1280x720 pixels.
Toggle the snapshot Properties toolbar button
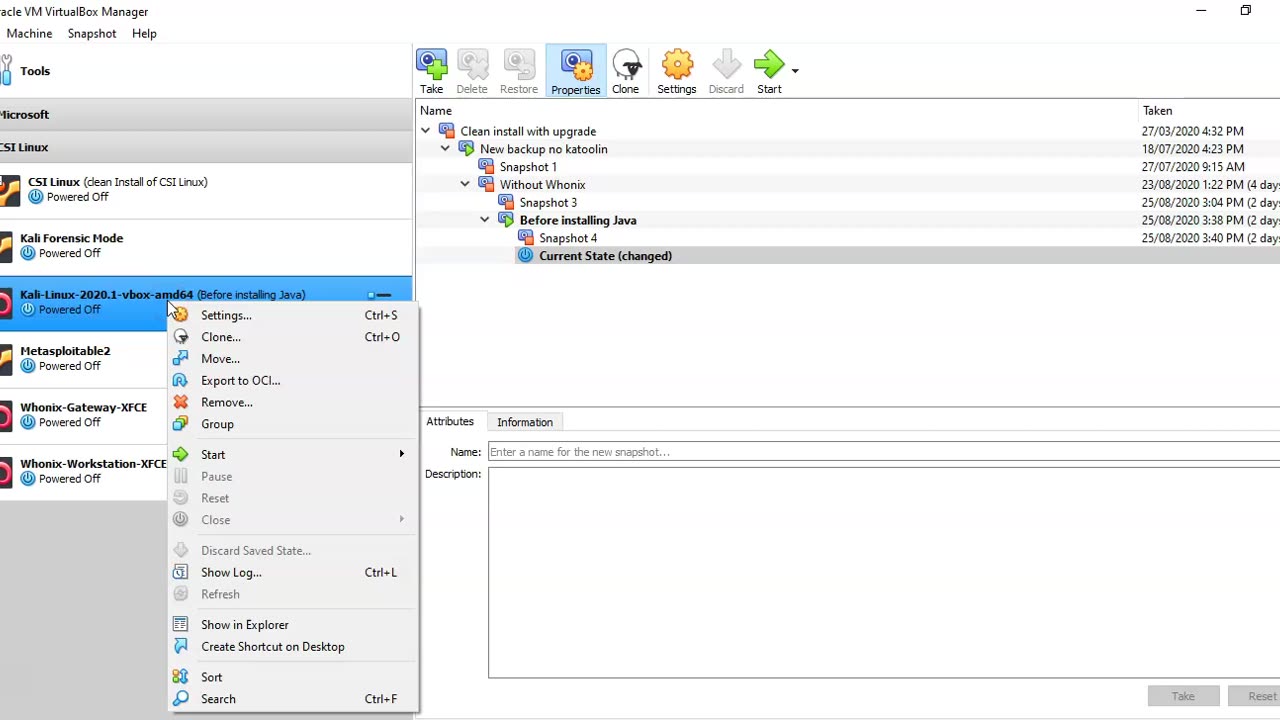576,71
